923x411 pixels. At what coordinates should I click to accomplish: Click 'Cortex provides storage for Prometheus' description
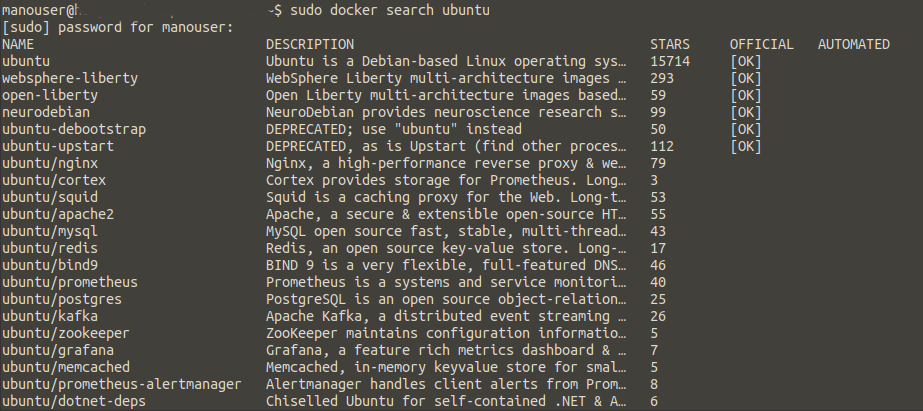coord(446,180)
